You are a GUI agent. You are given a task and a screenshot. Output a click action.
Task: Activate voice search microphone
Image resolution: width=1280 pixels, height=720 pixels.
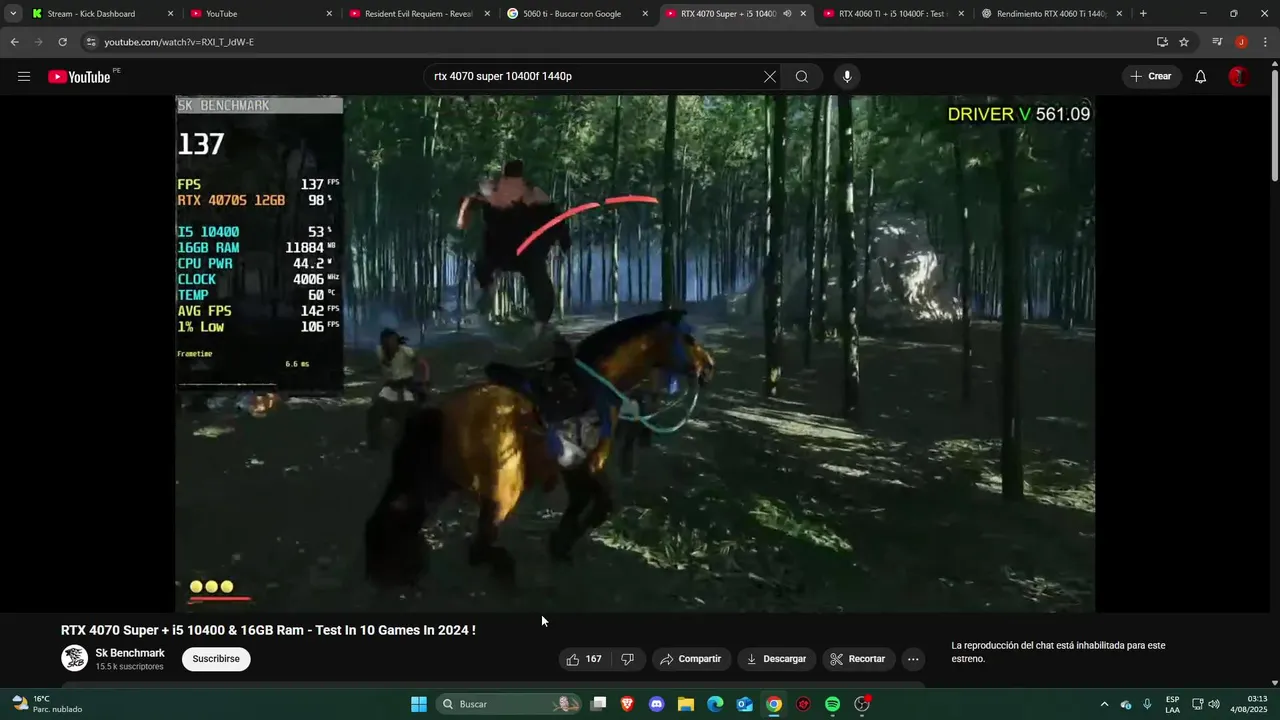[847, 77]
